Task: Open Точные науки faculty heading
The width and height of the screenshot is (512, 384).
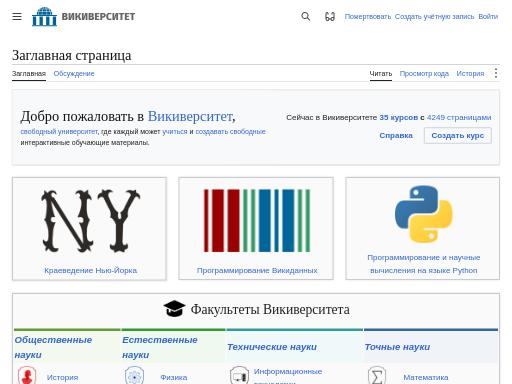Action: pyautogui.click(x=397, y=347)
